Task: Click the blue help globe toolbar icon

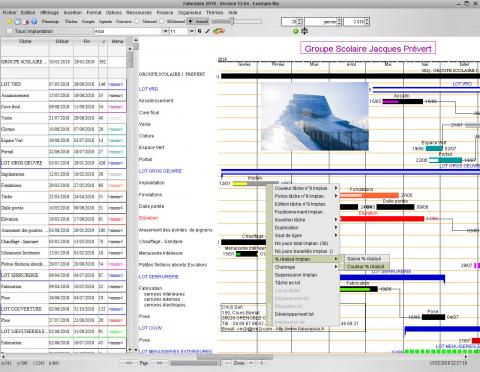Action: [34, 22]
